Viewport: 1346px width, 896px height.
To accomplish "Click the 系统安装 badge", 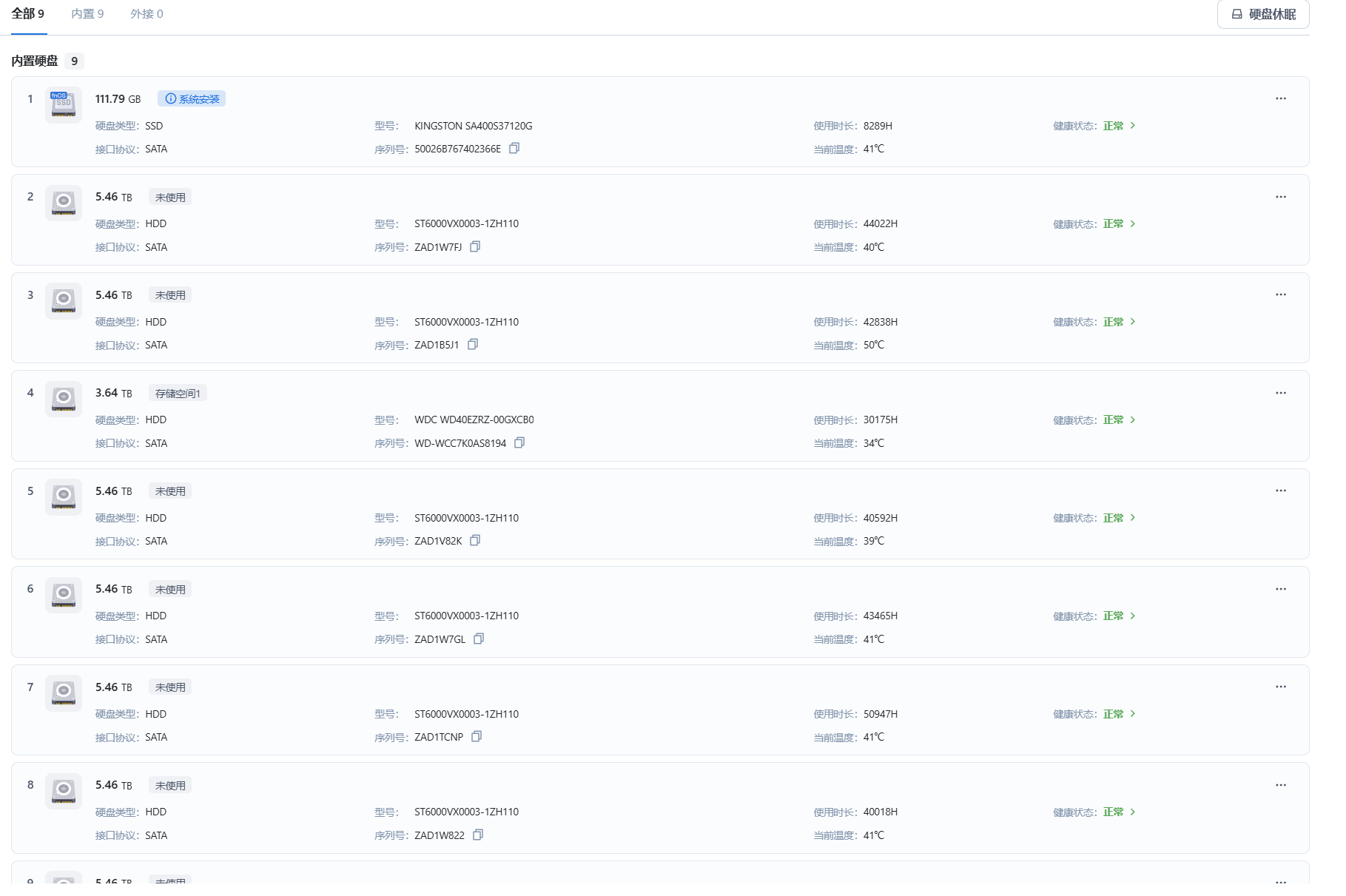I will pos(192,98).
